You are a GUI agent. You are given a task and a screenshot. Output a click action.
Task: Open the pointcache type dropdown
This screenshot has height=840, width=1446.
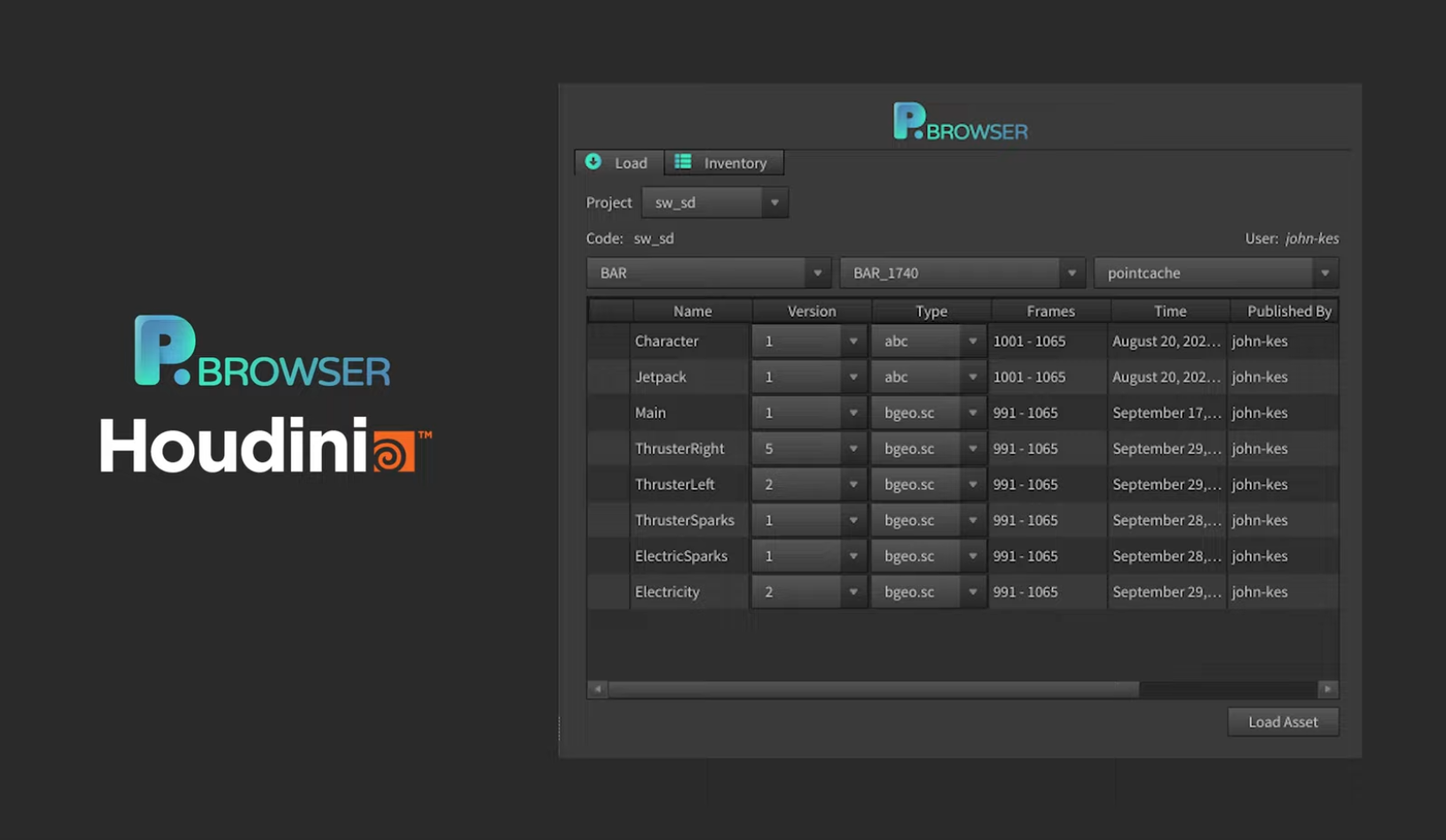[1215, 272]
